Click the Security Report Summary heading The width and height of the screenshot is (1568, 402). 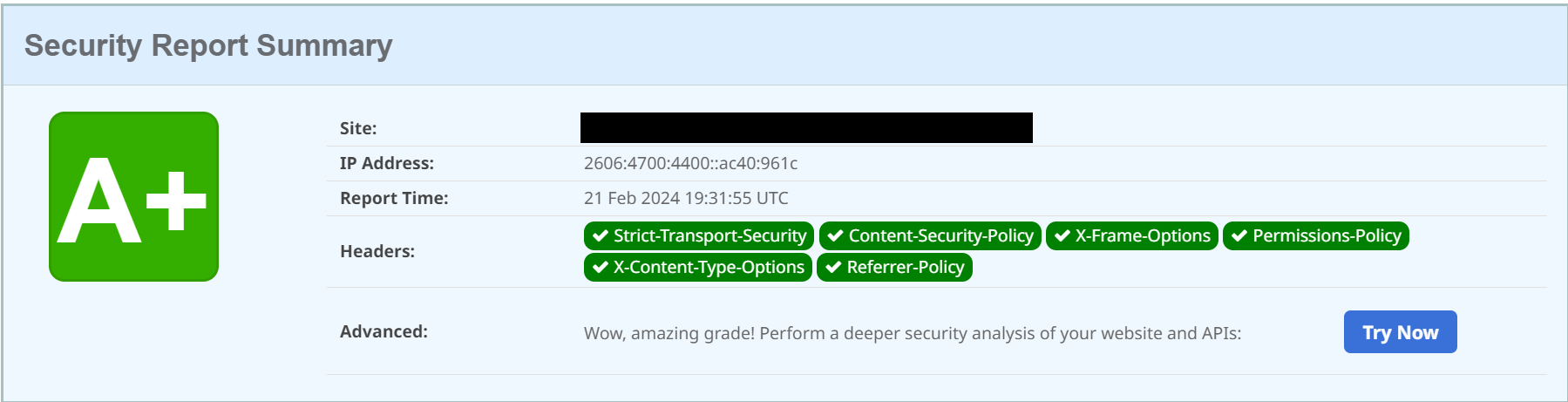tap(208, 45)
